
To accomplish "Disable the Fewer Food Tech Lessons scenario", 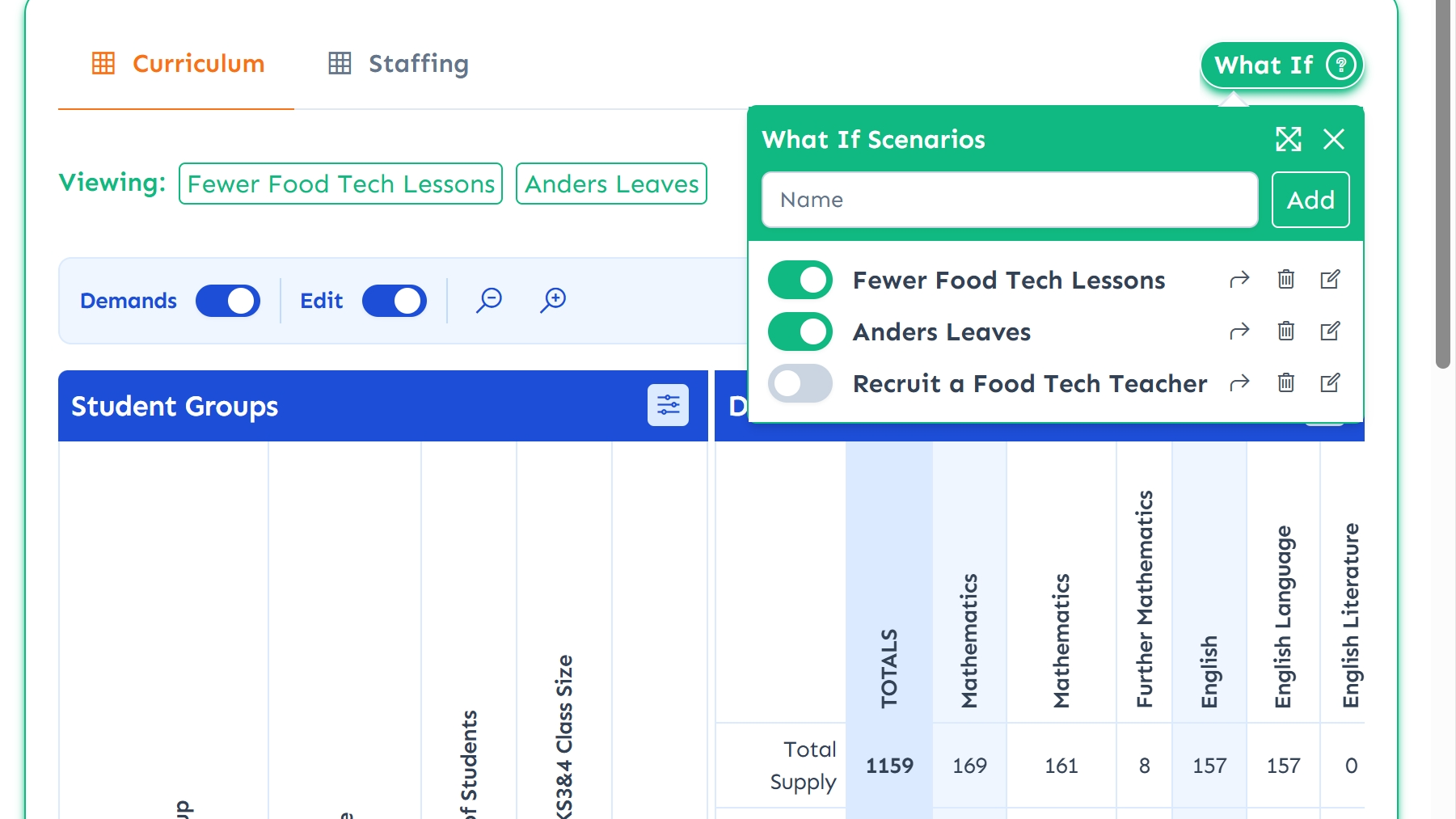I will (800, 281).
